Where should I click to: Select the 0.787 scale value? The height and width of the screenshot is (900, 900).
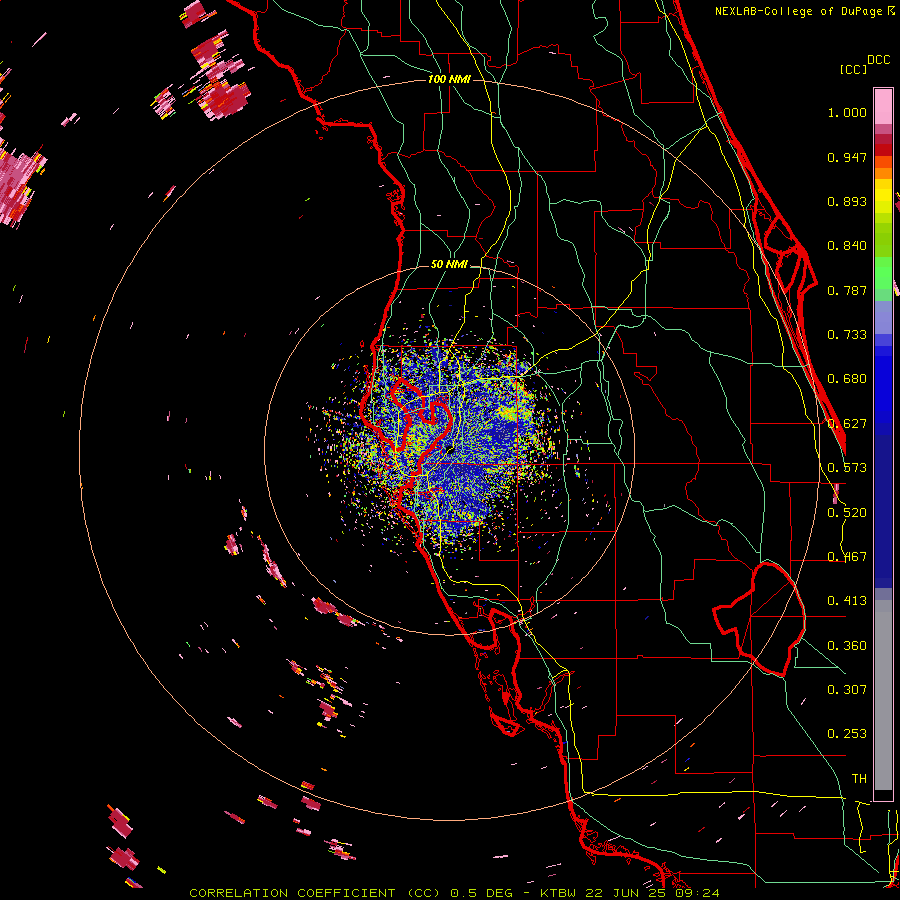click(x=847, y=290)
